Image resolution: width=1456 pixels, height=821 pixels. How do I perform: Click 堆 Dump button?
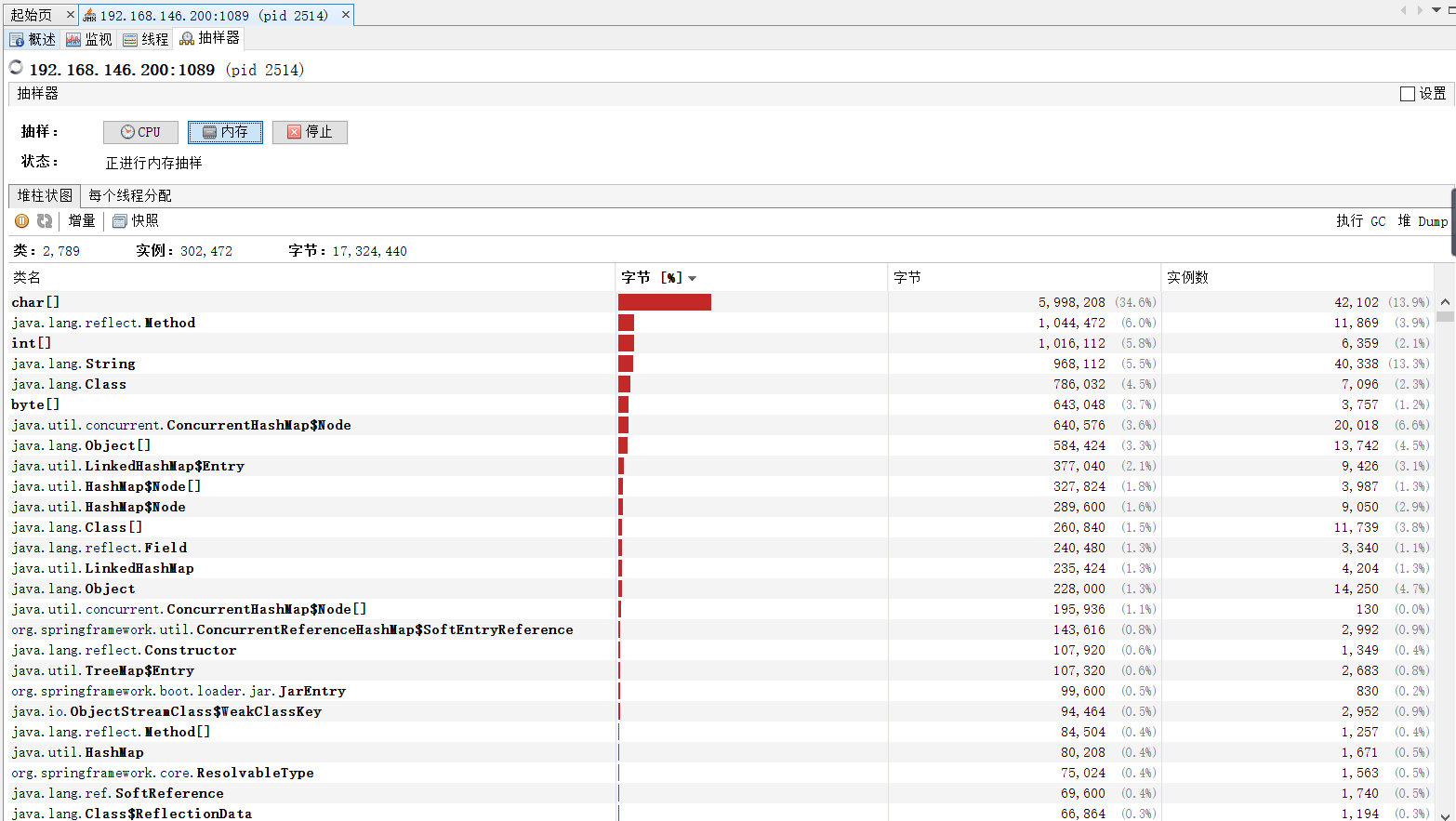1423,221
